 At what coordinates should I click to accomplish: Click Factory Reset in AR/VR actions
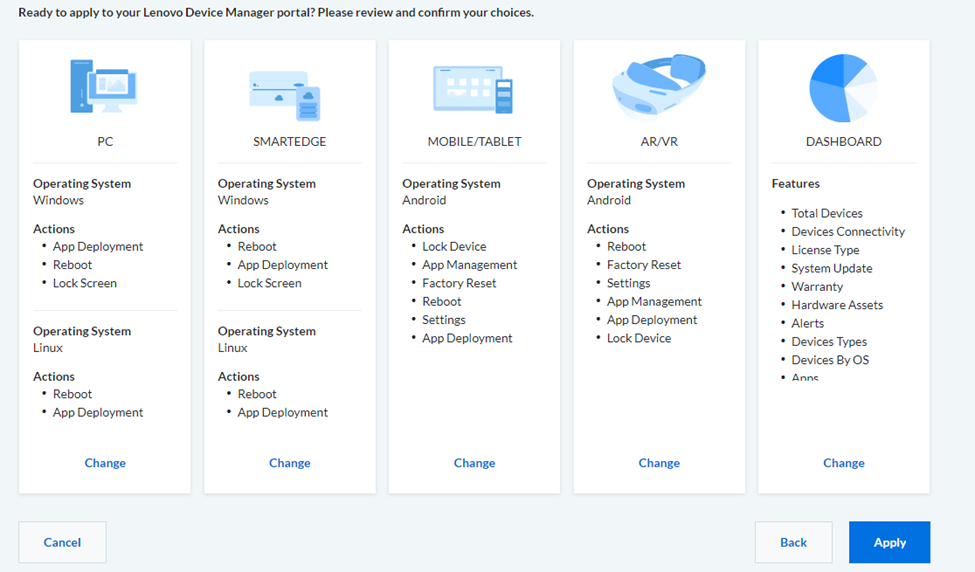click(644, 265)
